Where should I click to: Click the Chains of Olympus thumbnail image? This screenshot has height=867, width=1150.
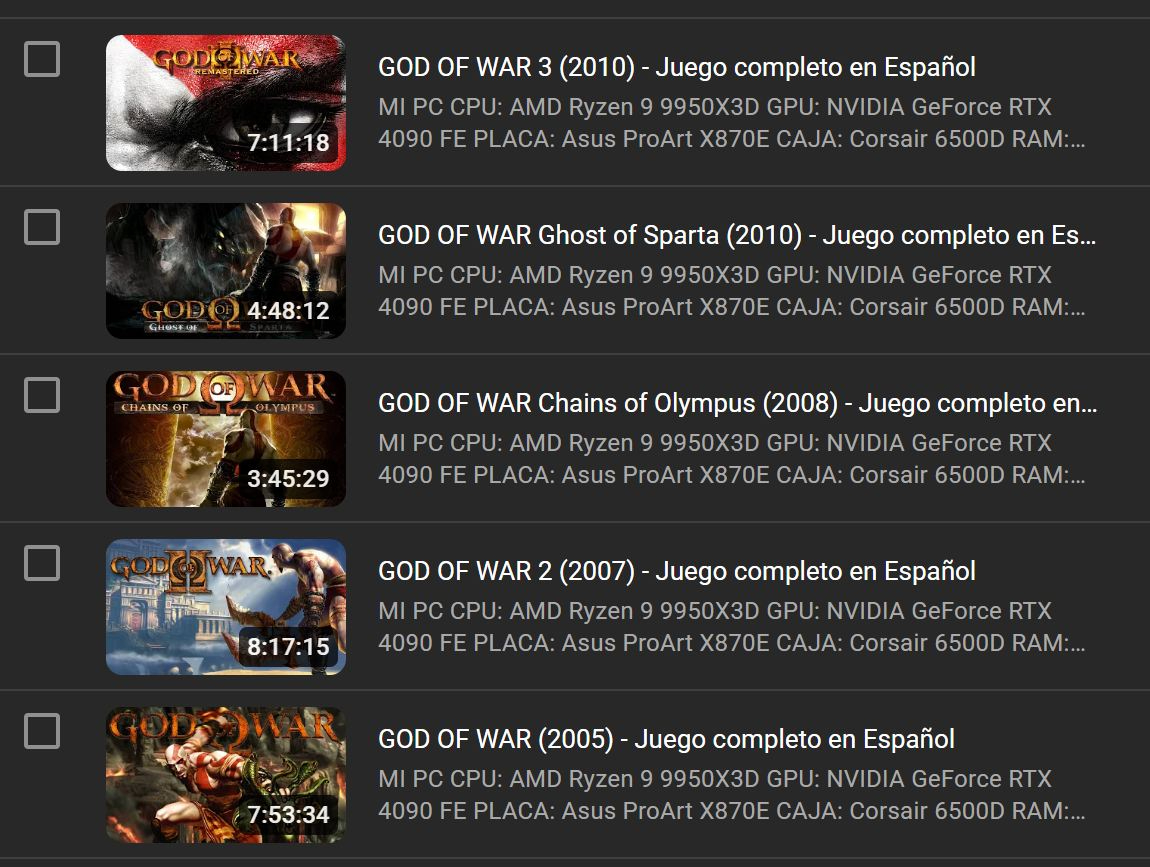pyautogui.click(x=226, y=439)
